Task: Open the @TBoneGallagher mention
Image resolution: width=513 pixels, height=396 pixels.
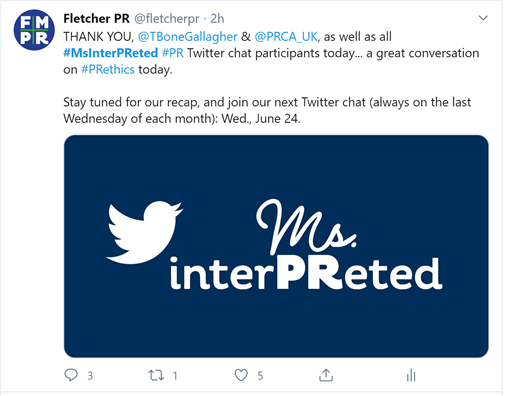Action: pos(188,36)
